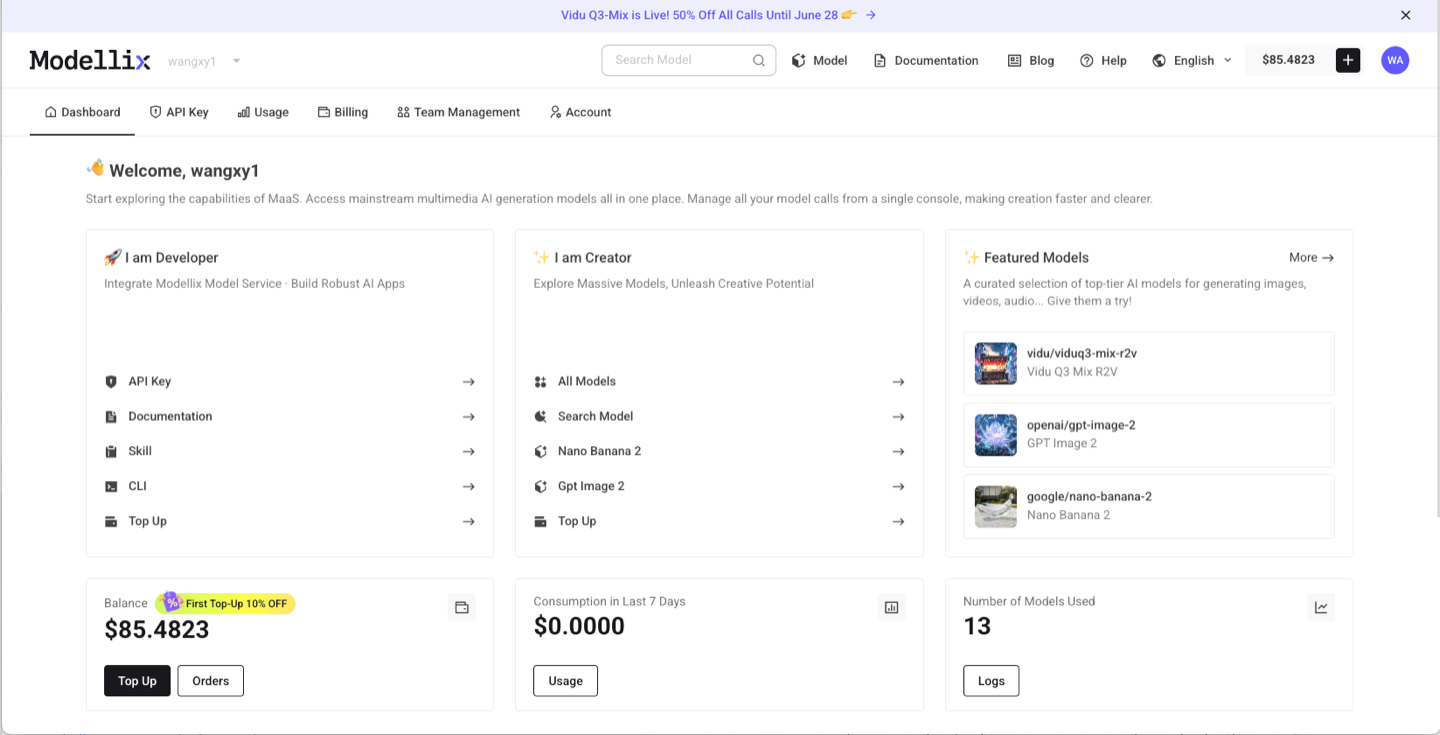Click the arrow in the top promo banner
Screen dimensions: 1440x735
871,15
